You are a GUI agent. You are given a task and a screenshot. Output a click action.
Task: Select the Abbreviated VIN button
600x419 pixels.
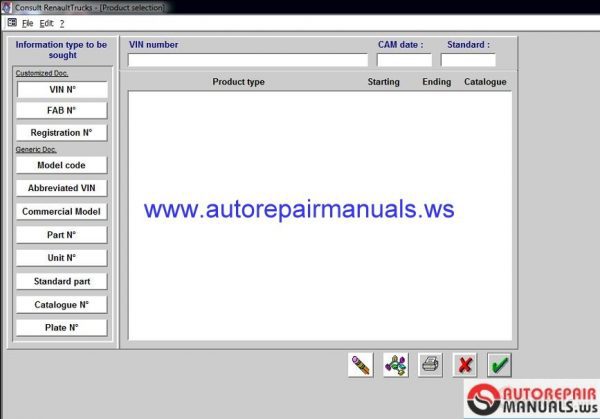(62, 188)
